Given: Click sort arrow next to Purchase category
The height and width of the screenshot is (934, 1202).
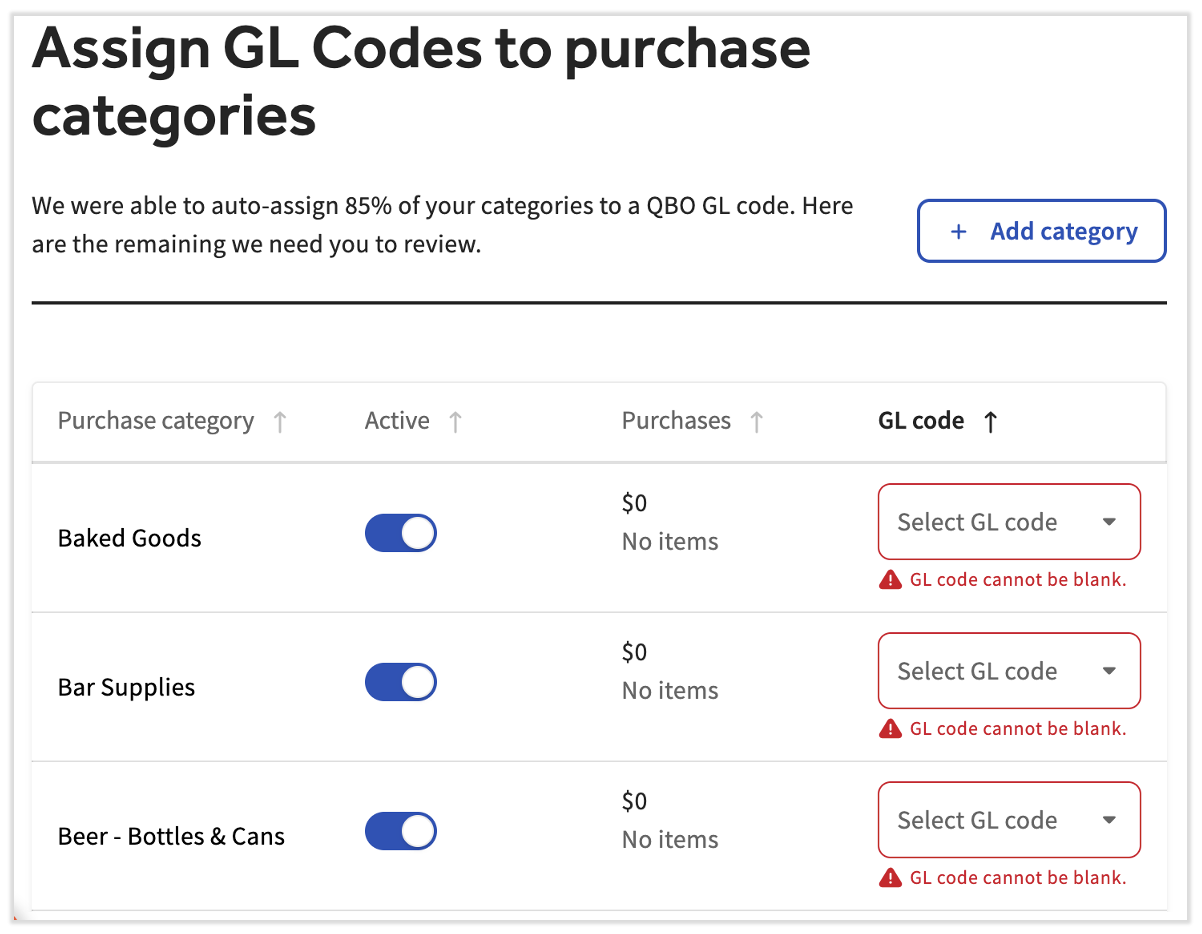Looking at the screenshot, I should point(280,422).
